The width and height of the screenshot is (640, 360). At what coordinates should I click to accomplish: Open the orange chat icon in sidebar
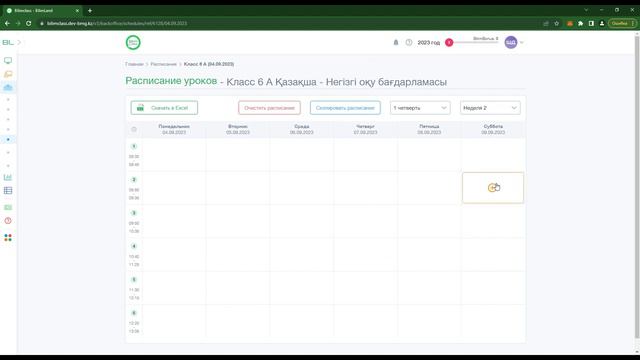tap(8, 74)
